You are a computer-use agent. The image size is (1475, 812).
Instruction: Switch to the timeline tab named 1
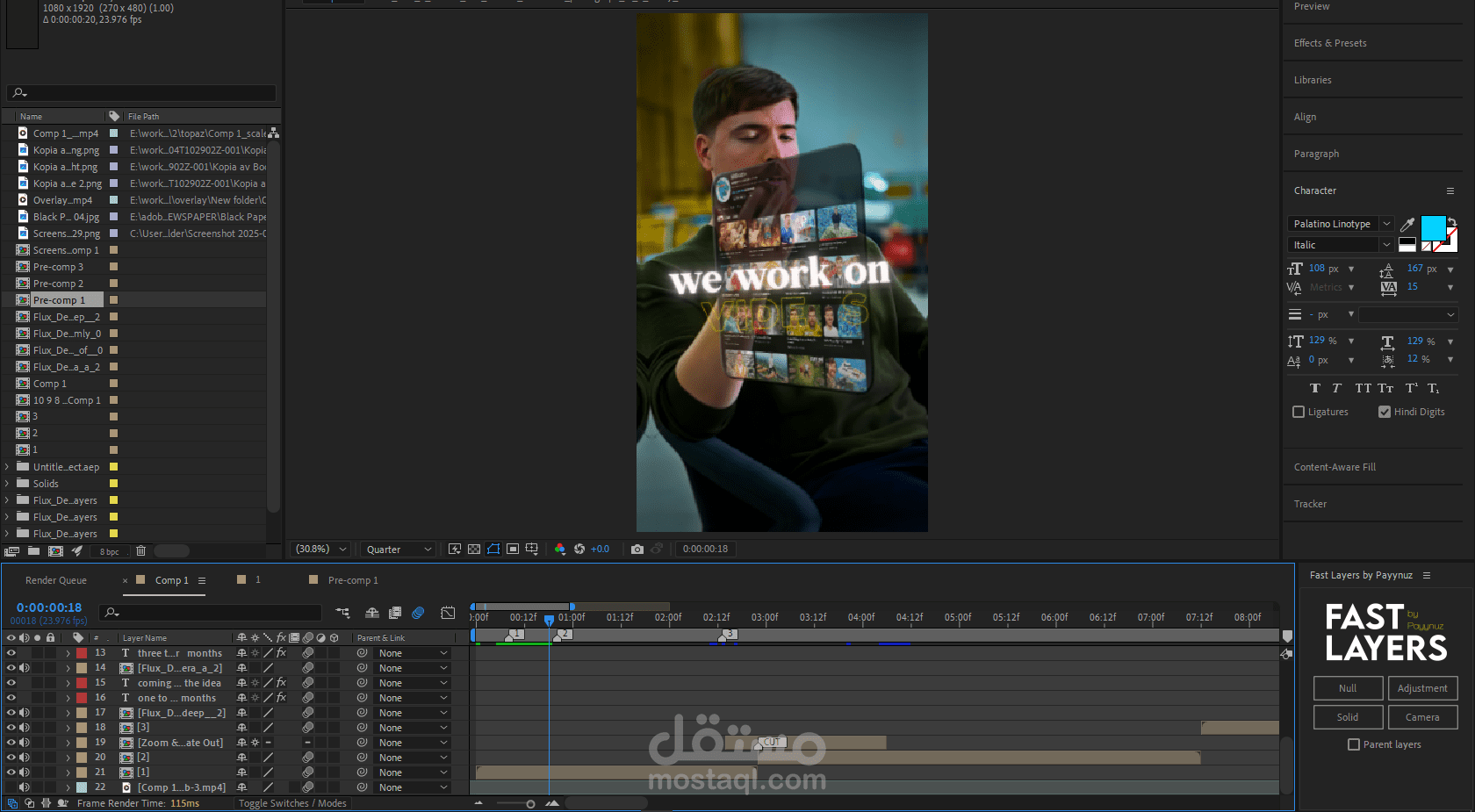pos(258,579)
